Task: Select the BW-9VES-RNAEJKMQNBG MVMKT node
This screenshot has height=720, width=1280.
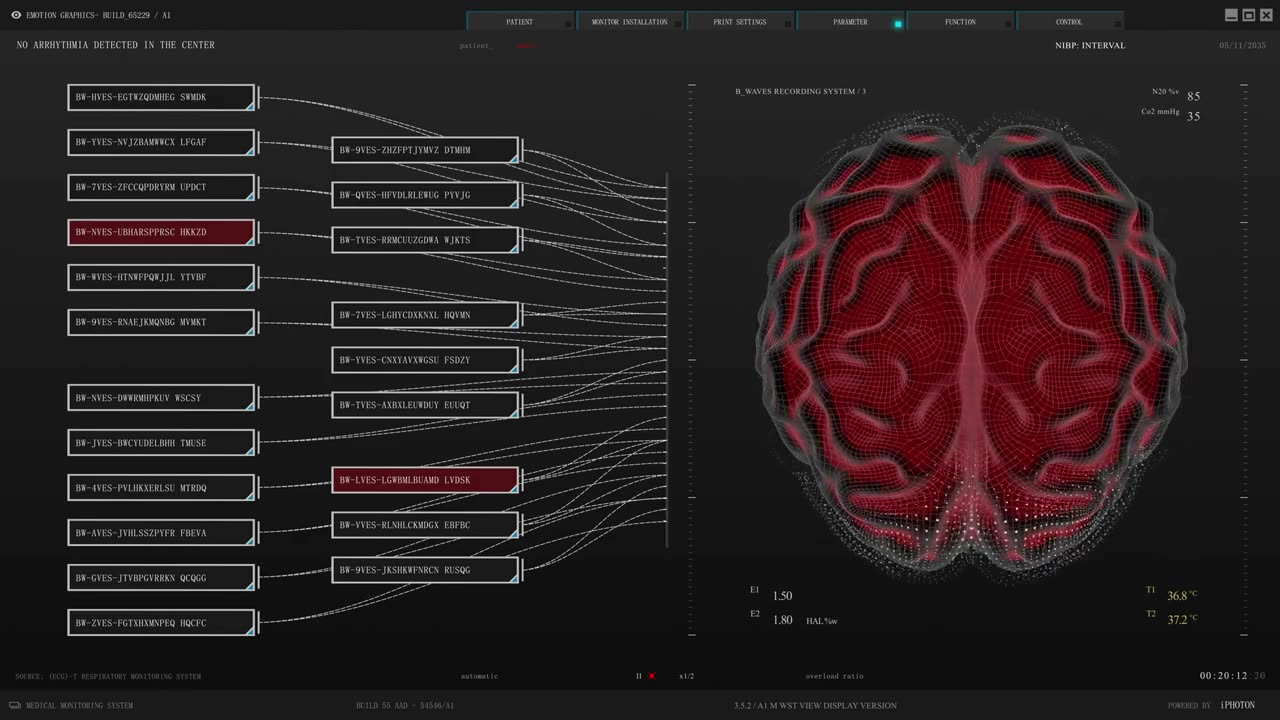Action: (x=162, y=322)
